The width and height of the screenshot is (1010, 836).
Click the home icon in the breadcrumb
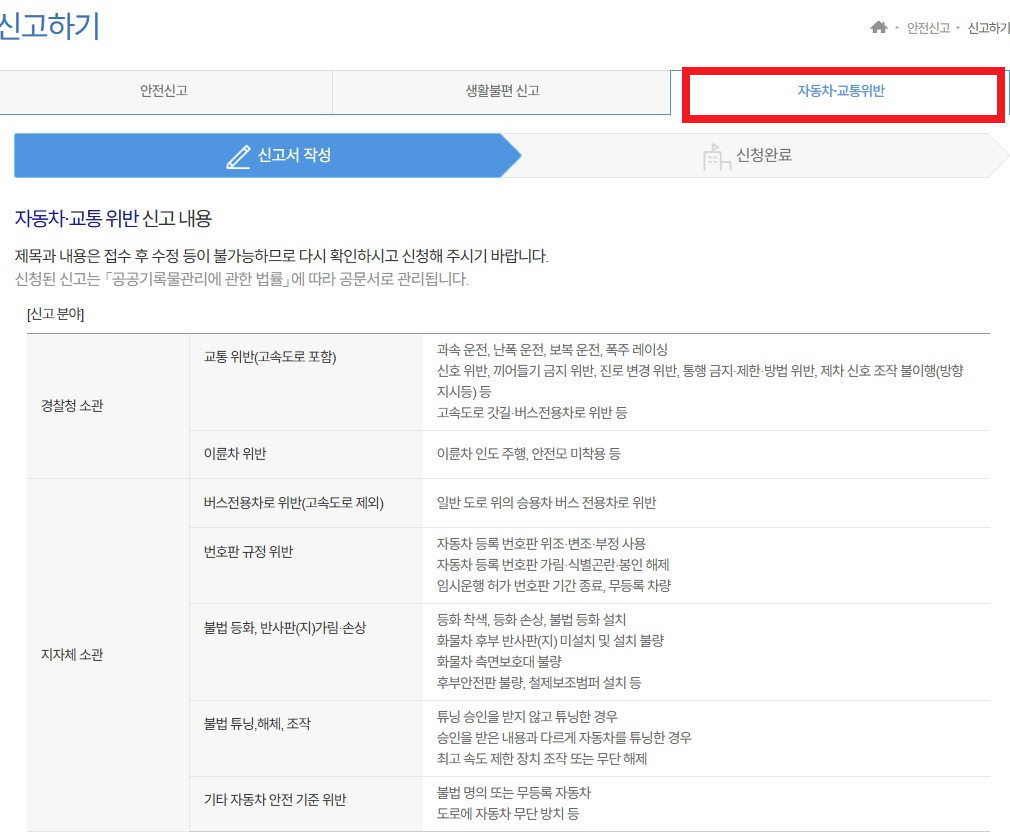point(879,28)
